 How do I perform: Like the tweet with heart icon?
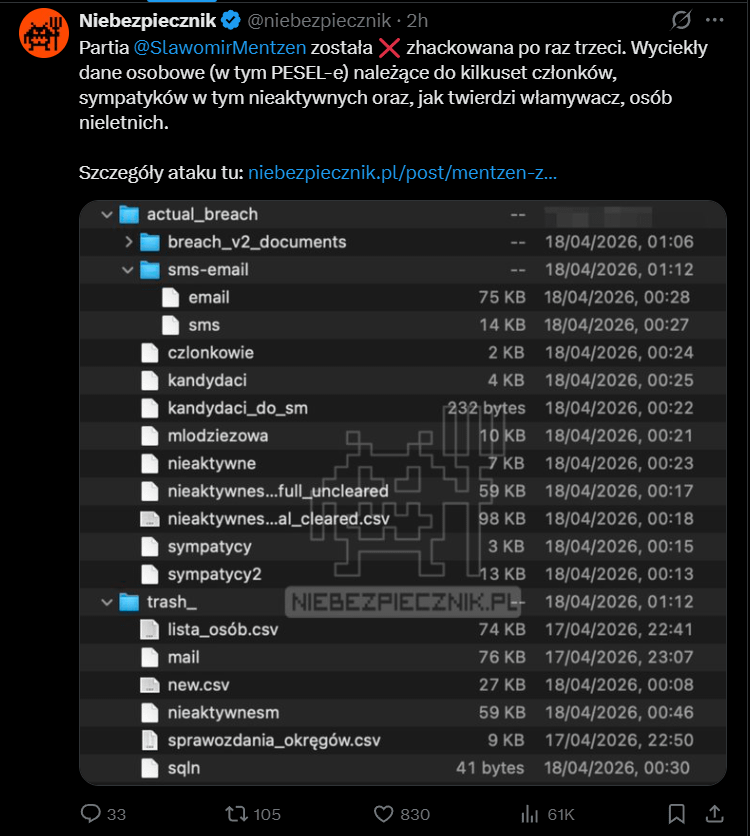pyautogui.click(x=378, y=813)
